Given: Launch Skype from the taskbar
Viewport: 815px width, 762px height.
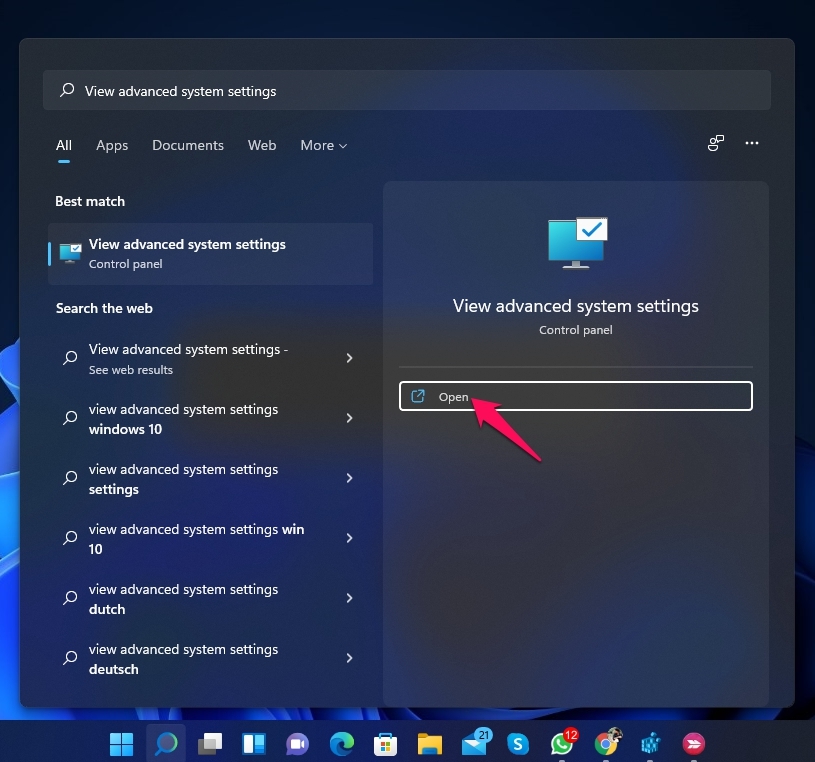Looking at the screenshot, I should [517, 744].
